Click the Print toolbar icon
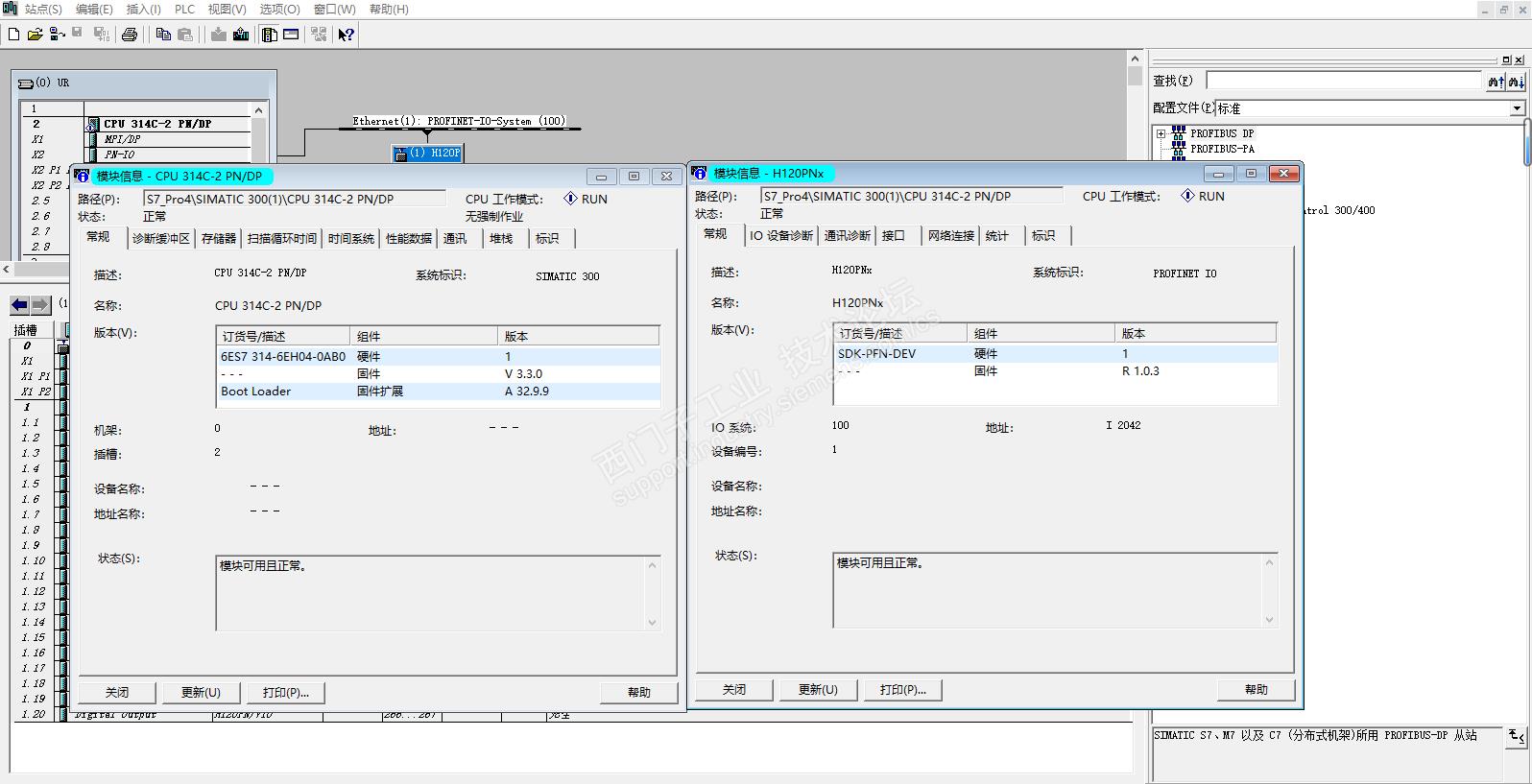 [130, 35]
